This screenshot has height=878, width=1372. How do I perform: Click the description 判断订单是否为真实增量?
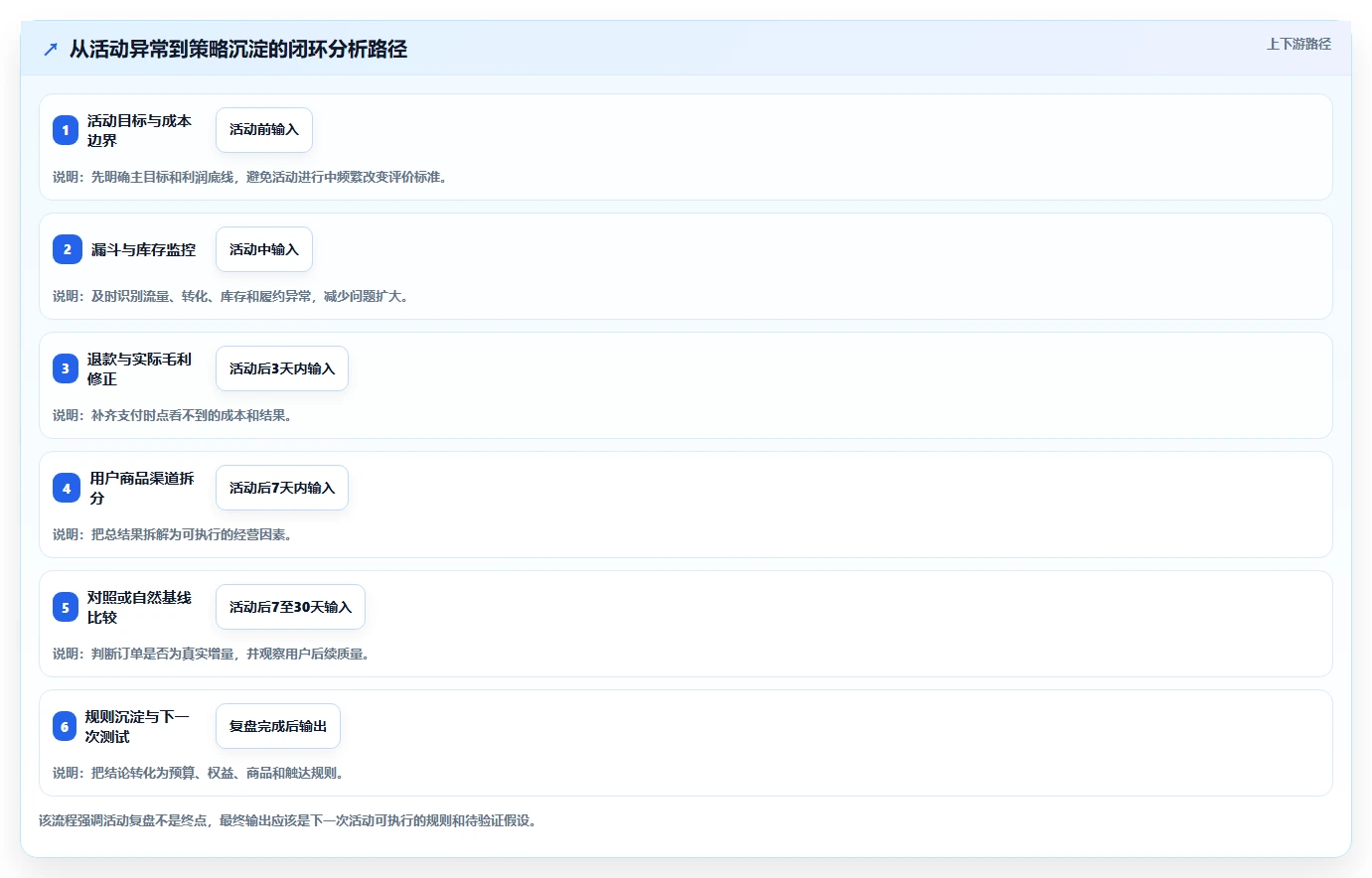tap(211, 654)
